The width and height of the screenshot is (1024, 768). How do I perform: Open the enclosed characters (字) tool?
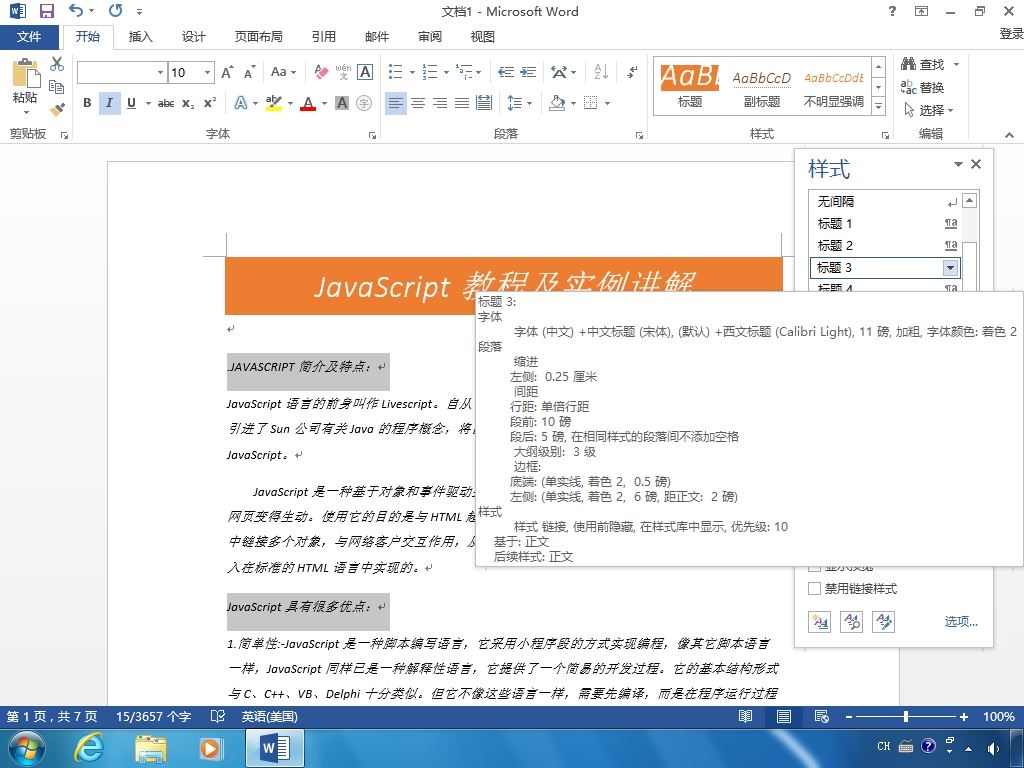click(x=364, y=103)
